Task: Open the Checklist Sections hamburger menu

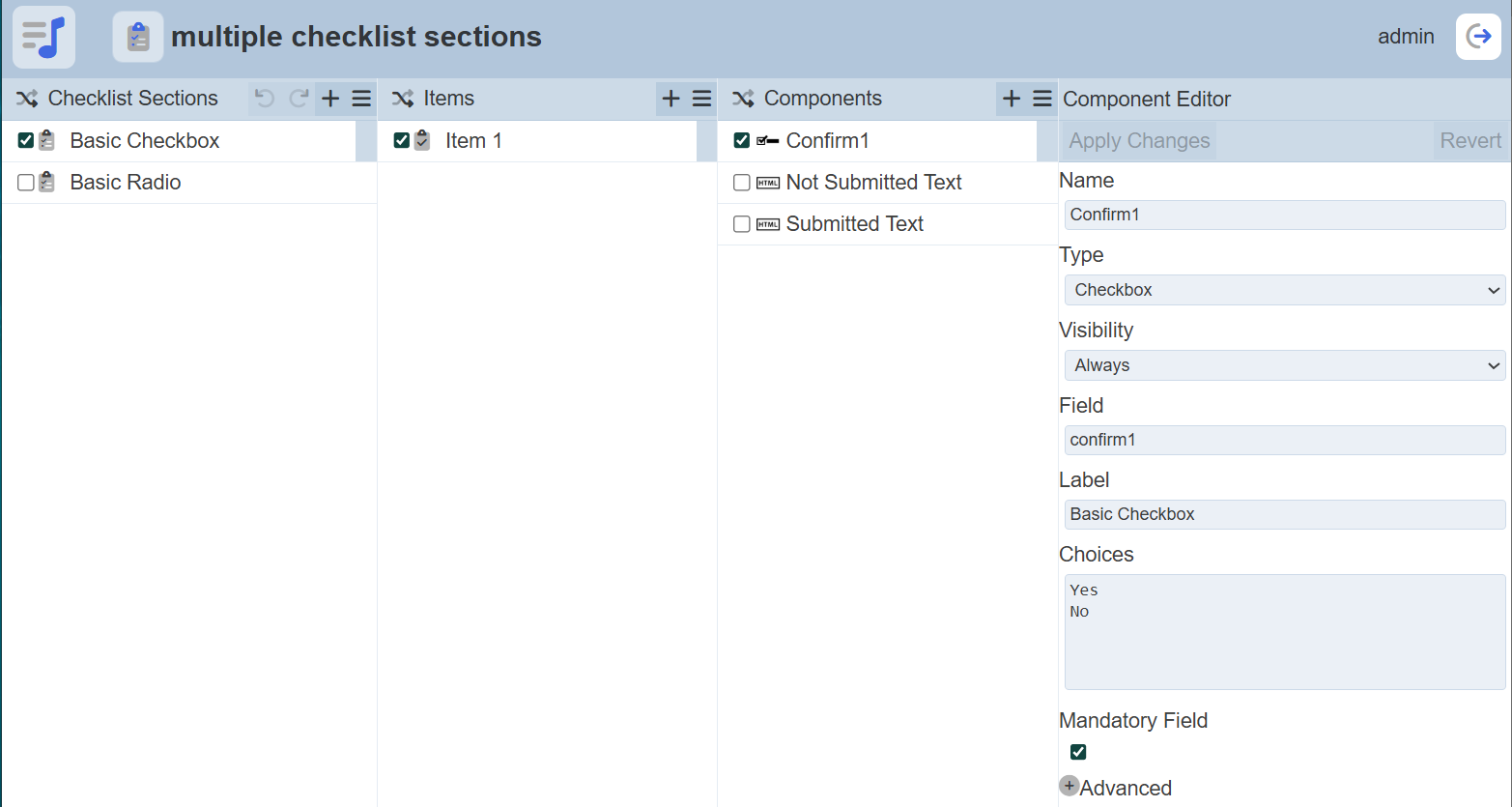Action: pyautogui.click(x=361, y=99)
